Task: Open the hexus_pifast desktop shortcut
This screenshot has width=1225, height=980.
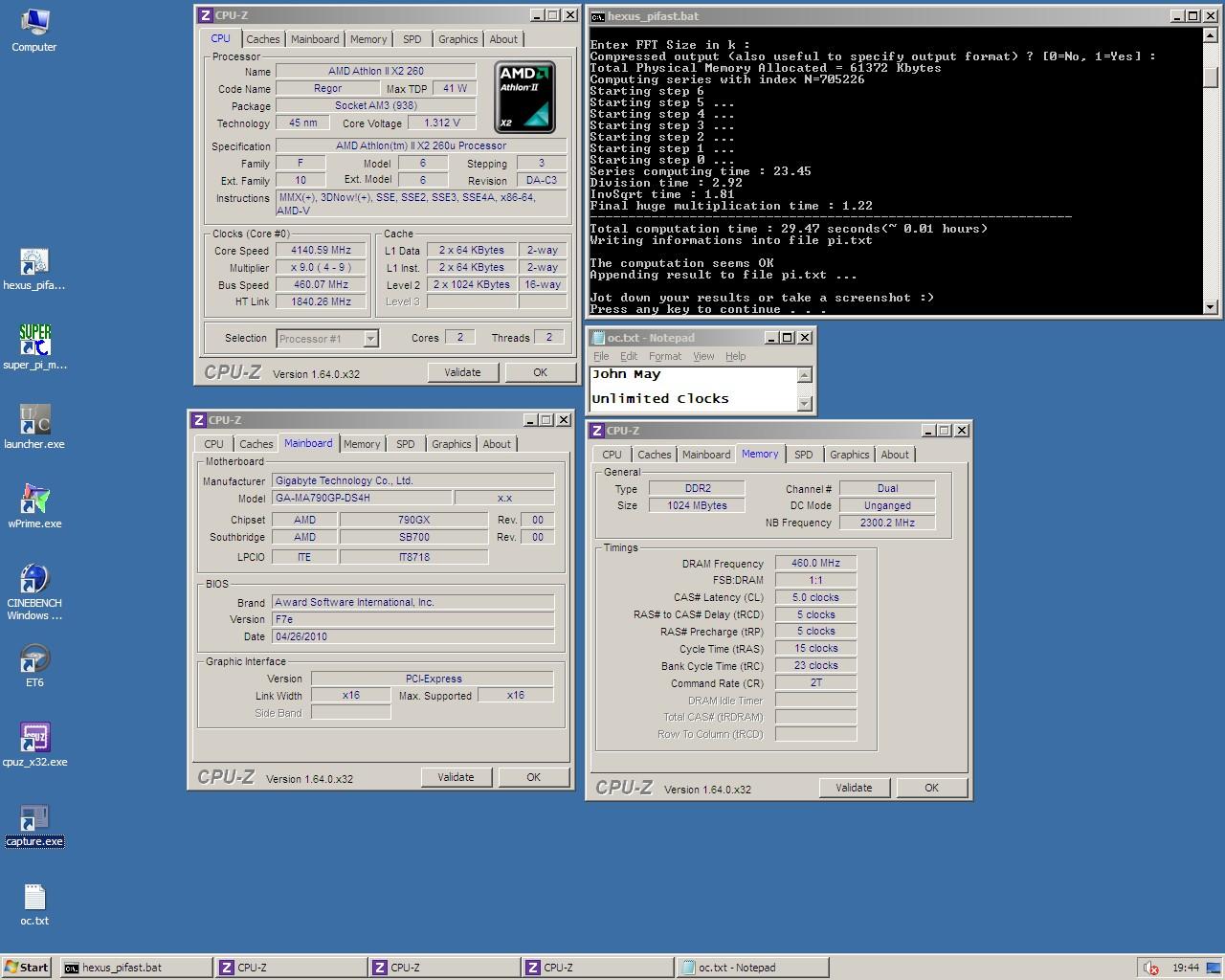Action: coord(34,270)
